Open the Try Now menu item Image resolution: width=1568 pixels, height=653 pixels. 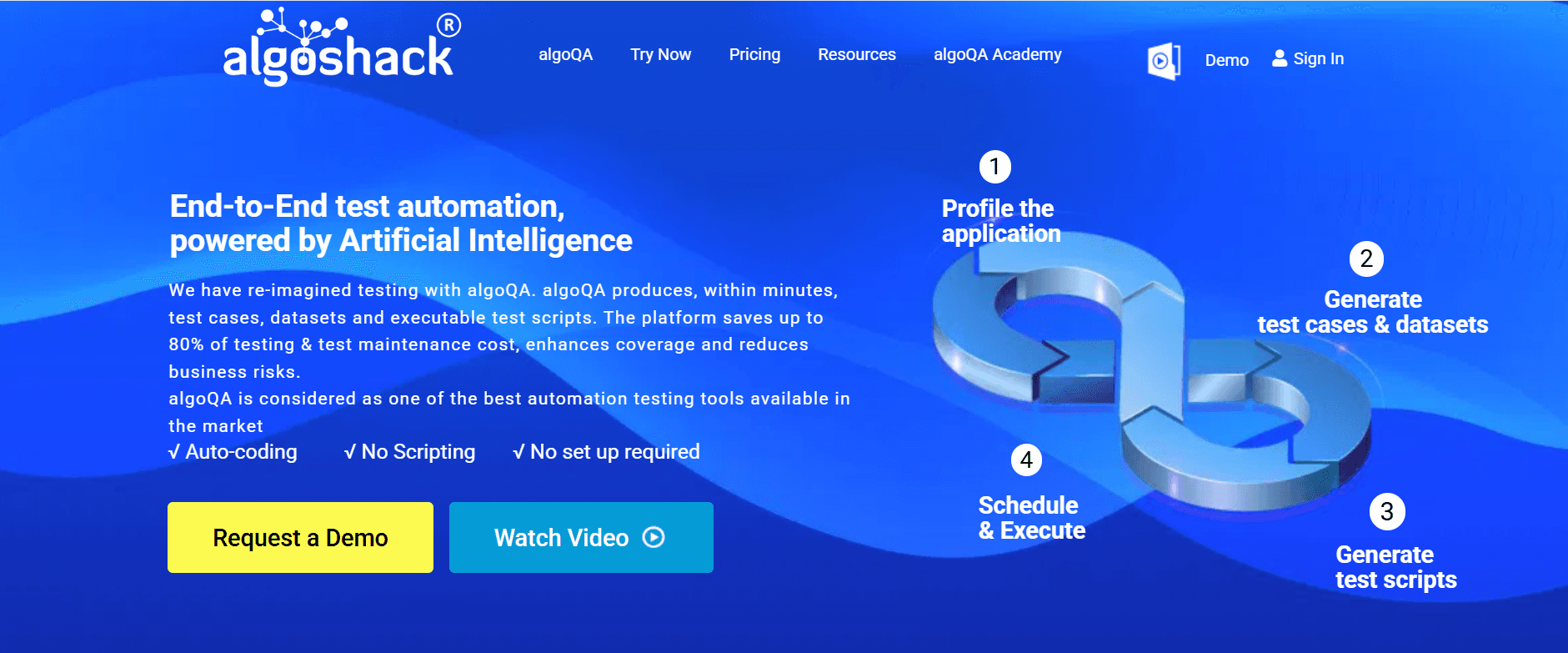point(660,55)
